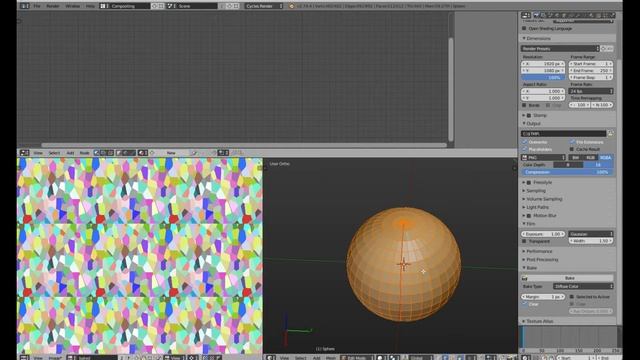
Task: Open the PNG file format dropdown
Action: click(x=543, y=158)
